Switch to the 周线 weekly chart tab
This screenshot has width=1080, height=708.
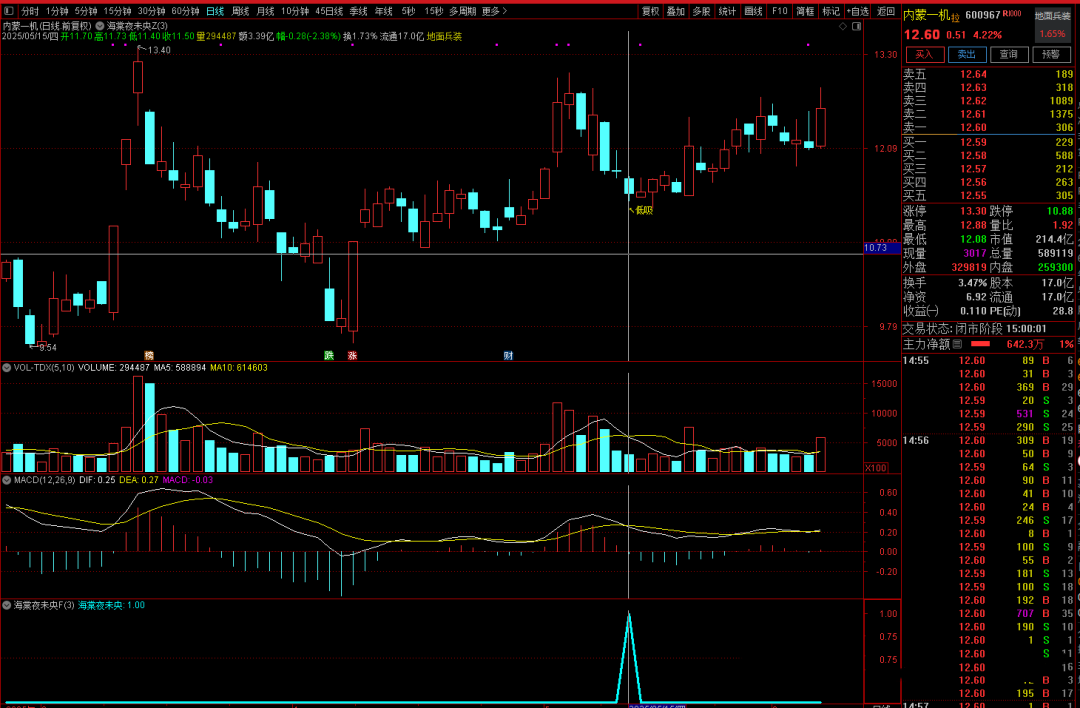click(x=241, y=11)
